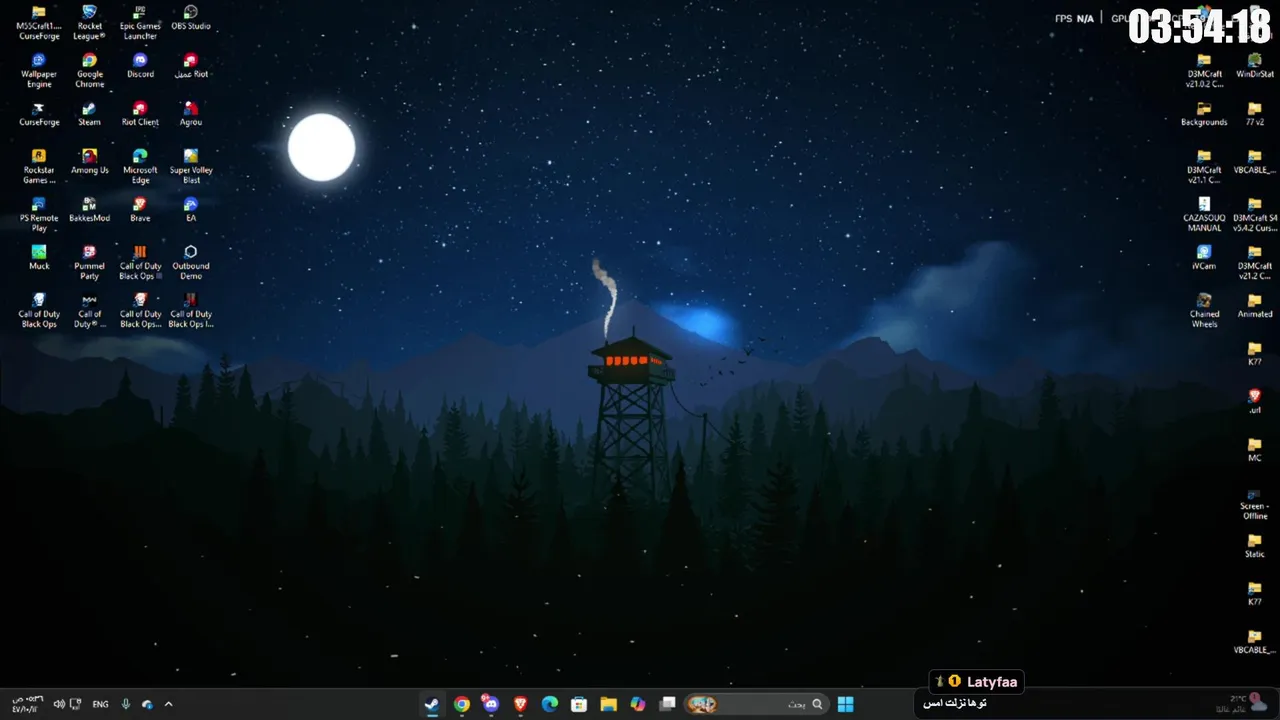Select the Muck game icon
This screenshot has width=1280, height=720.
pos(39,259)
